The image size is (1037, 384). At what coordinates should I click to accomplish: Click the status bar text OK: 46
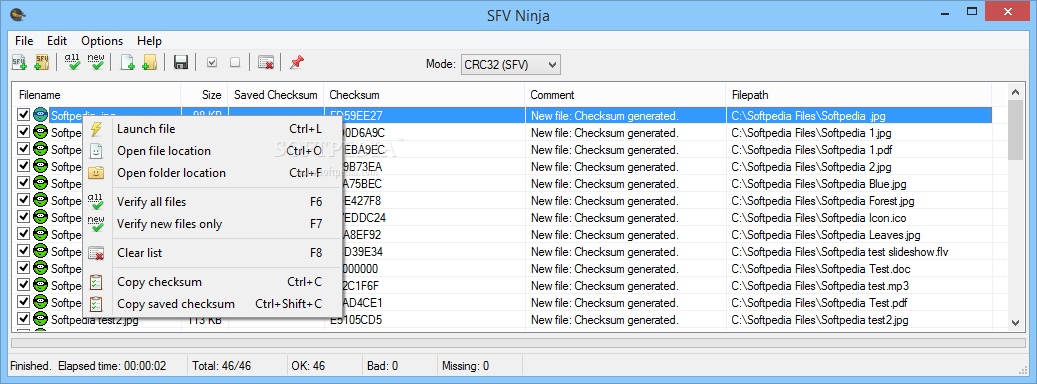tap(308, 365)
